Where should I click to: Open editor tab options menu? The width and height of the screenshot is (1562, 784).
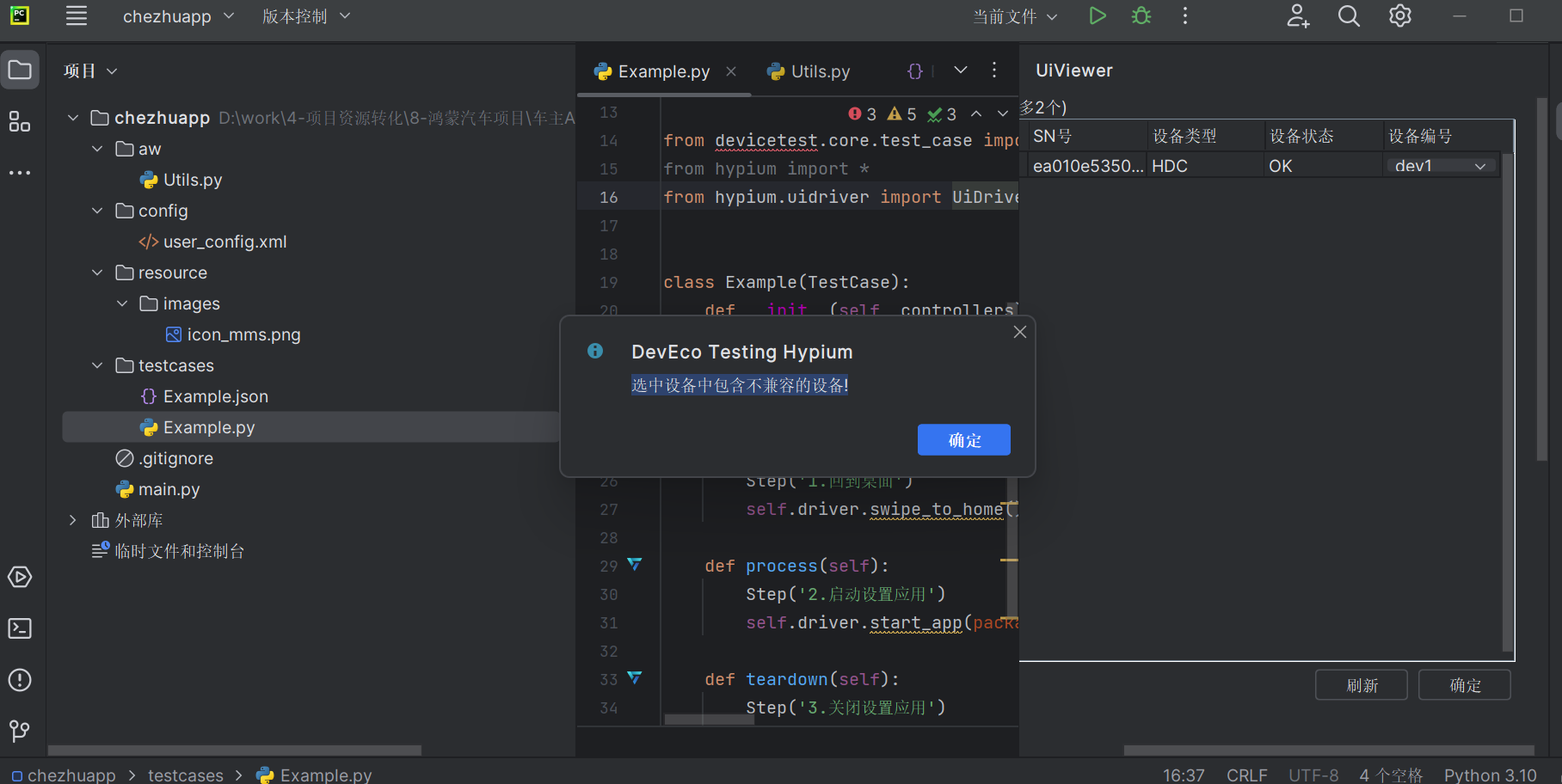pos(994,70)
